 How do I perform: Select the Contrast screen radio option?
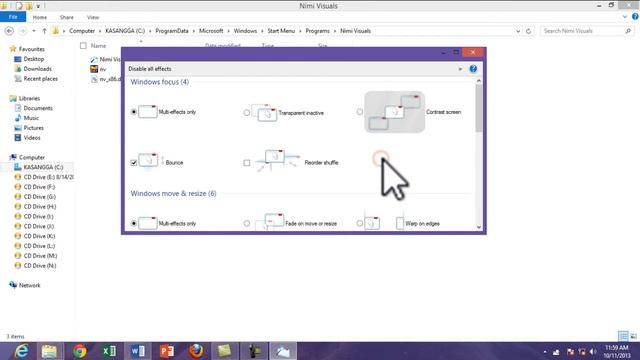[360, 112]
